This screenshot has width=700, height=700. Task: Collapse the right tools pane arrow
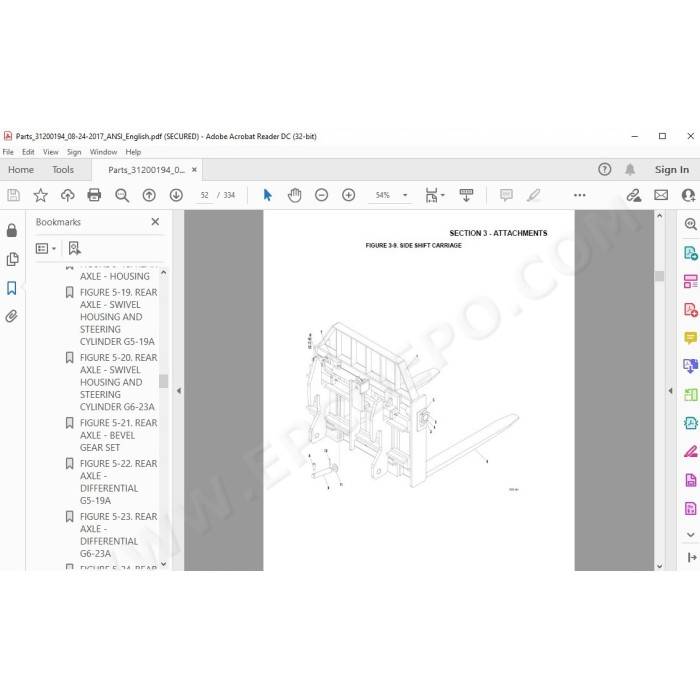[670, 391]
